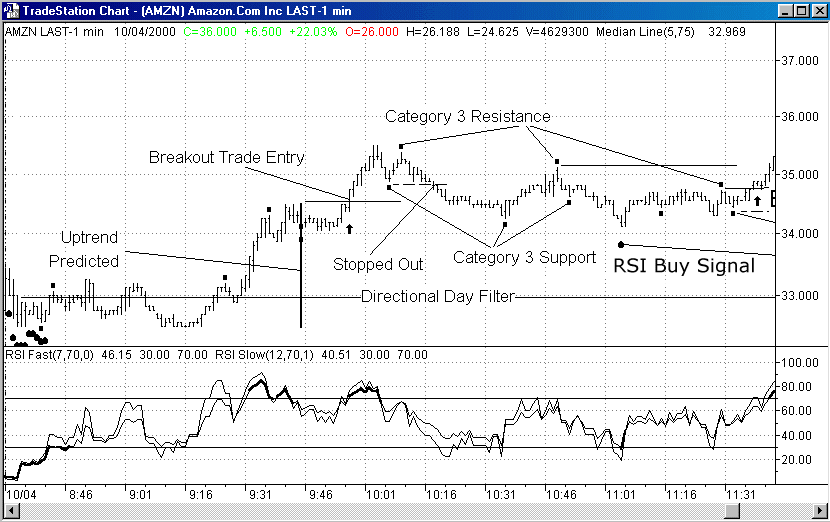Click the buy arrow below breakout entry
The image size is (830, 522).
[349, 229]
